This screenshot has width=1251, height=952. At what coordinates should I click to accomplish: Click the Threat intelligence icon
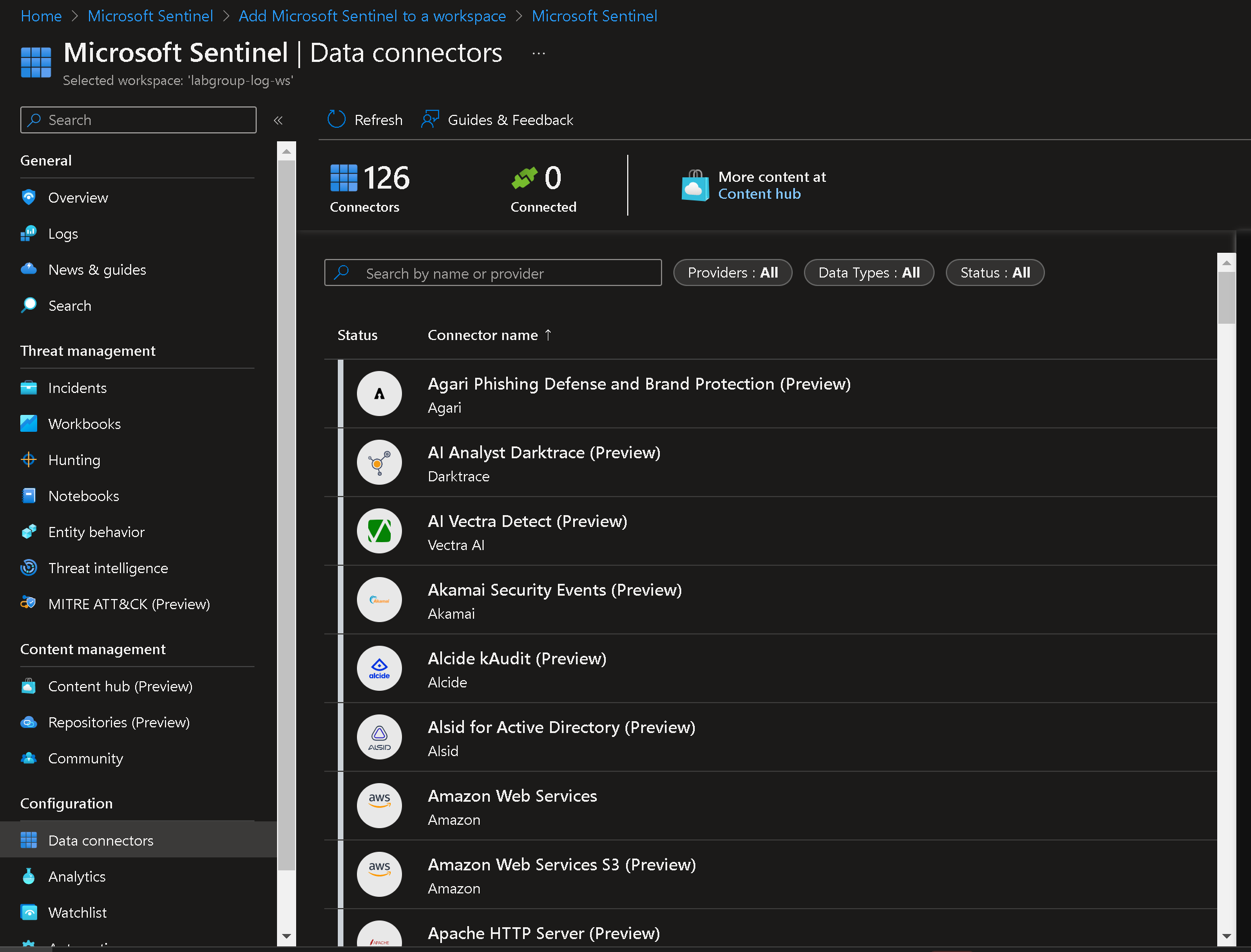tap(28, 568)
